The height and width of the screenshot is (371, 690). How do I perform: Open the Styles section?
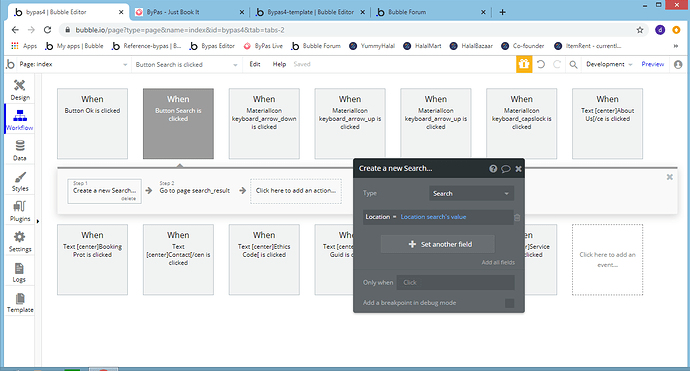pyautogui.click(x=20, y=181)
